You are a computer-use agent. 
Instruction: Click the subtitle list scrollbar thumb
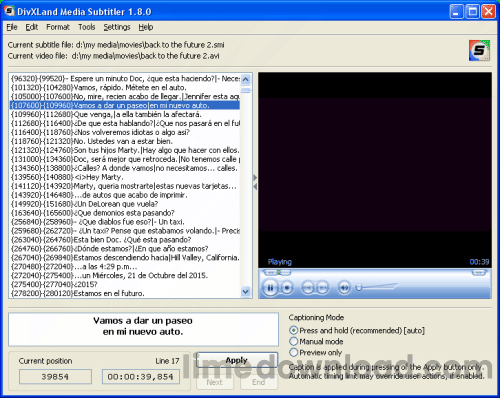246,90
